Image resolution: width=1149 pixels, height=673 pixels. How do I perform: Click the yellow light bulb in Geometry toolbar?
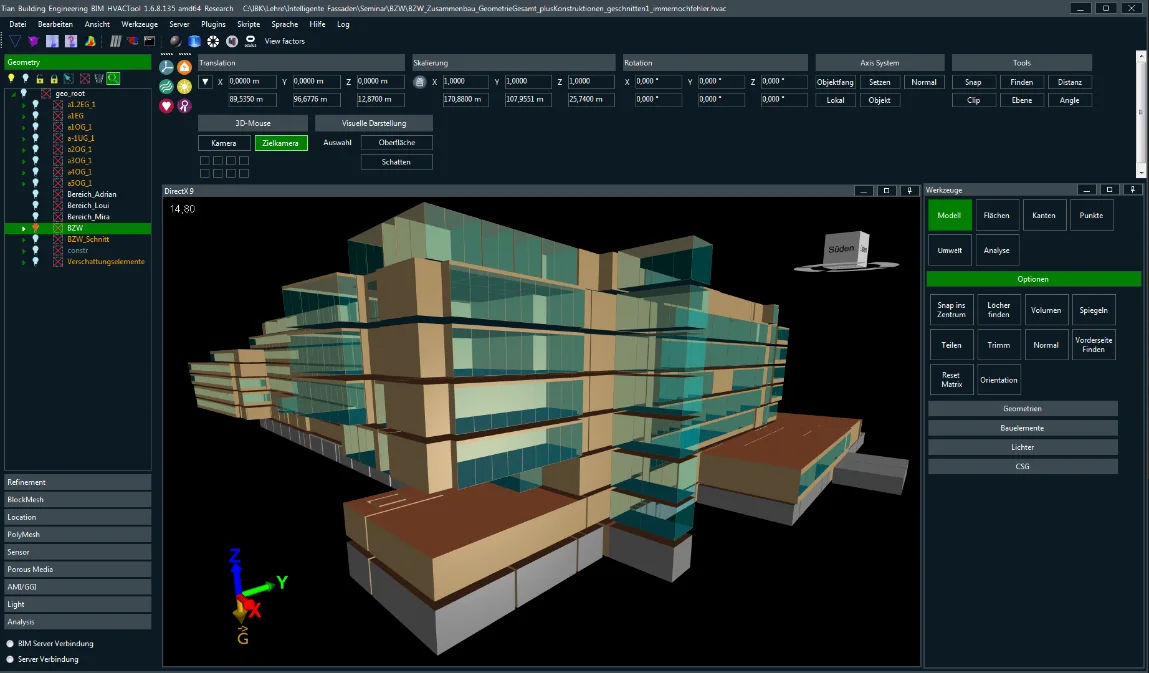[x=11, y=78]
